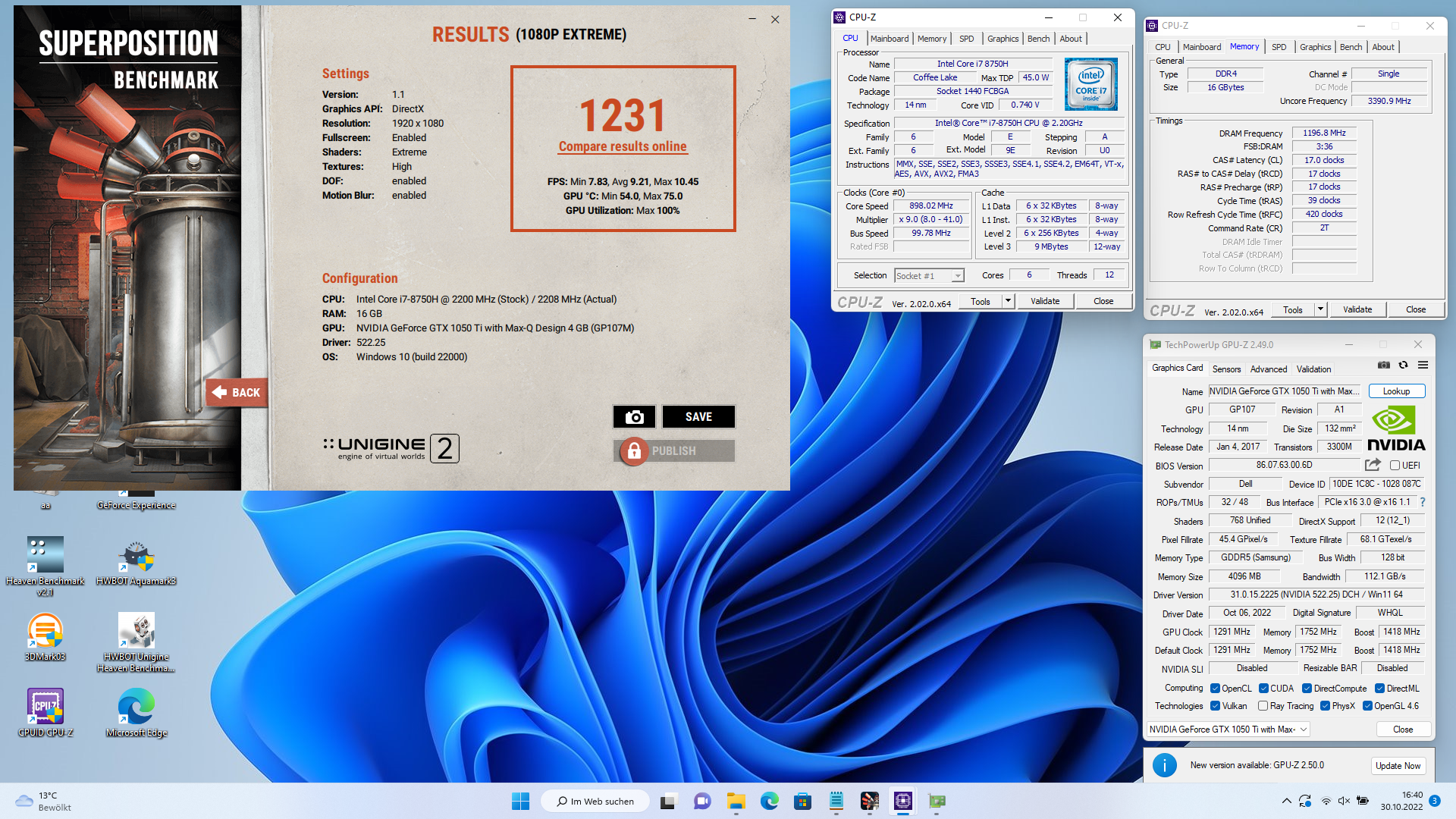Open Tools dropdown arrow in Memory CPU-Z

(x=1320, y=309)
